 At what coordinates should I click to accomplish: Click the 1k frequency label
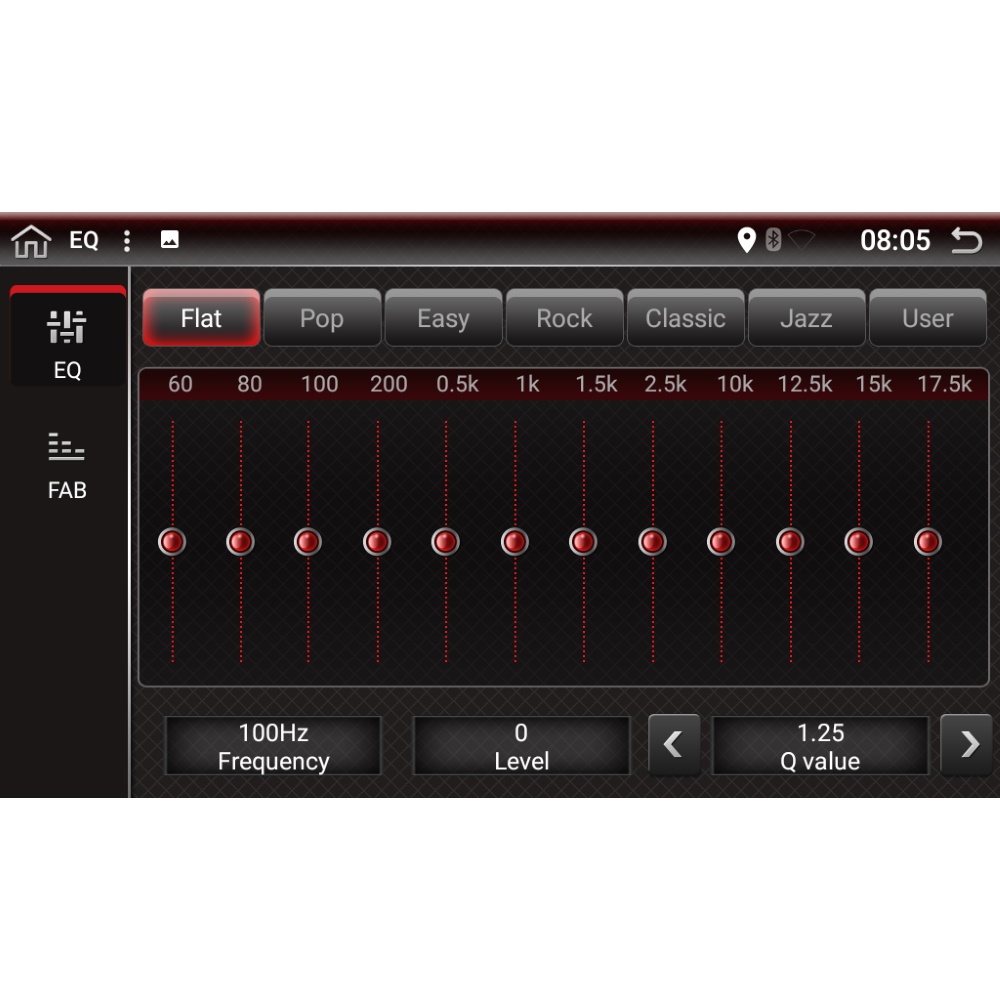click(527, 384)
